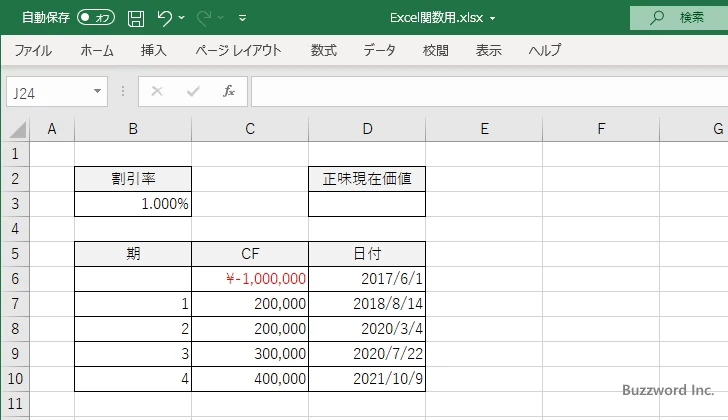Switch to the ページ レイアウト tab
This screenshot has height=420, width=728.
click(x=238, y=50)
